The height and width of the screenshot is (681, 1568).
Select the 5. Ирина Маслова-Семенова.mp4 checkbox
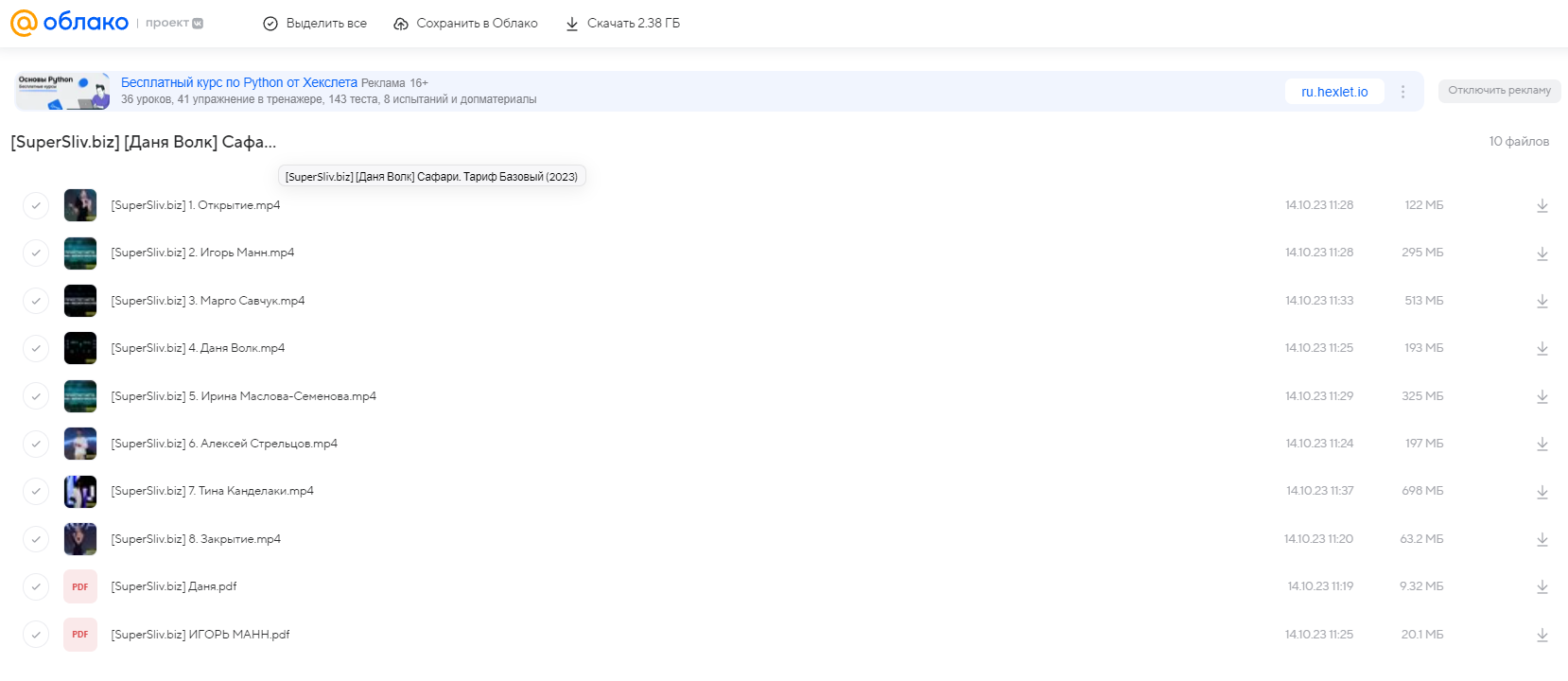(36, 396)
